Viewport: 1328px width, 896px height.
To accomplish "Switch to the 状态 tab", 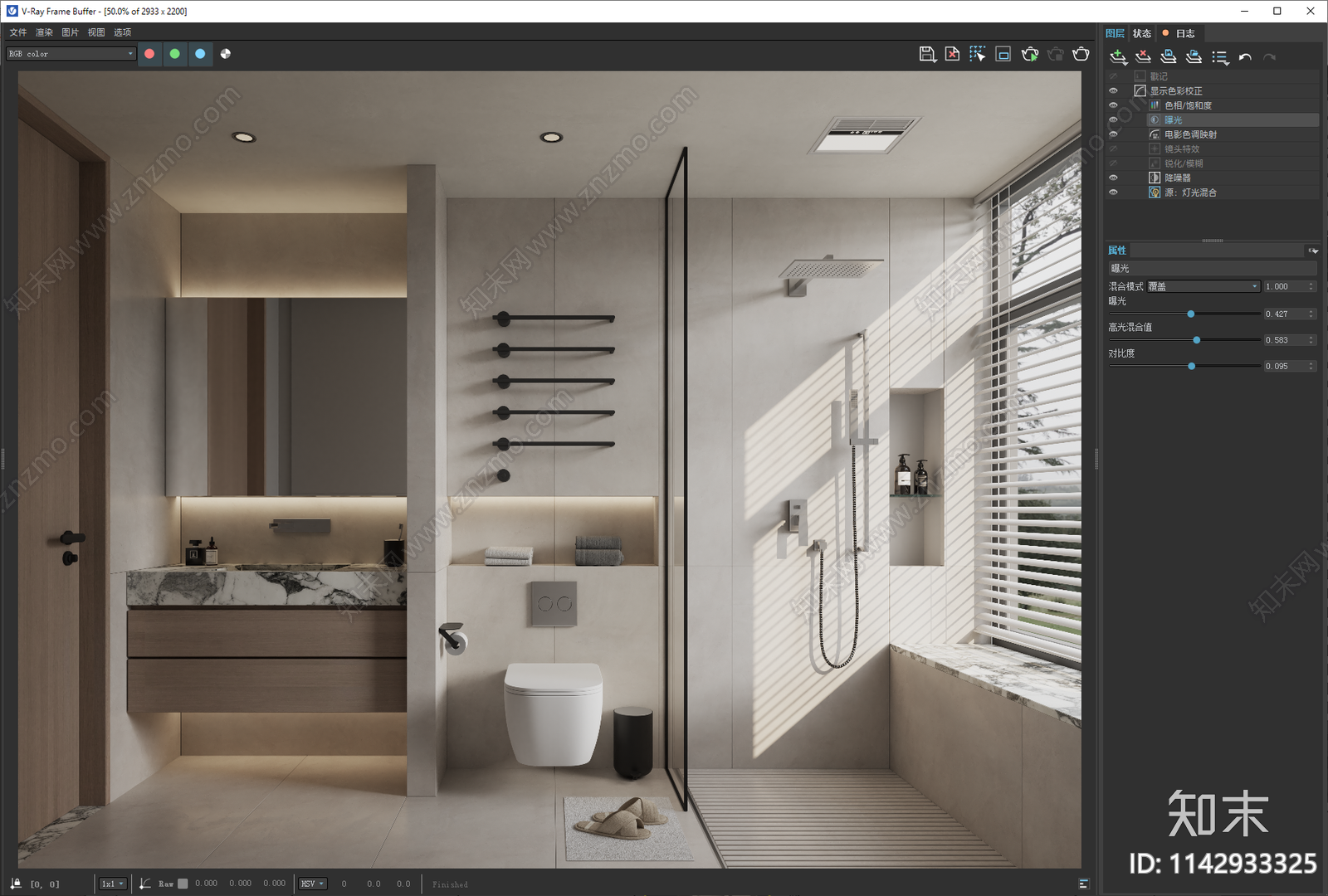I will (x=1142, y=33).
